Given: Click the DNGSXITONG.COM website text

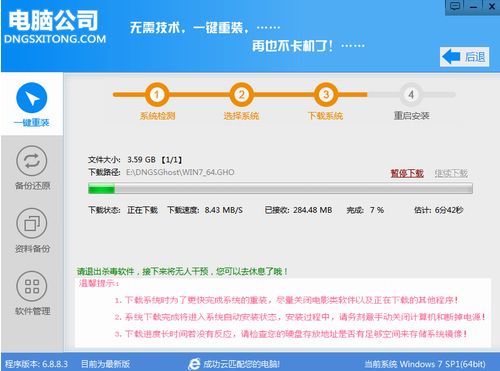Looking at the screenshot, I should 55,39.
